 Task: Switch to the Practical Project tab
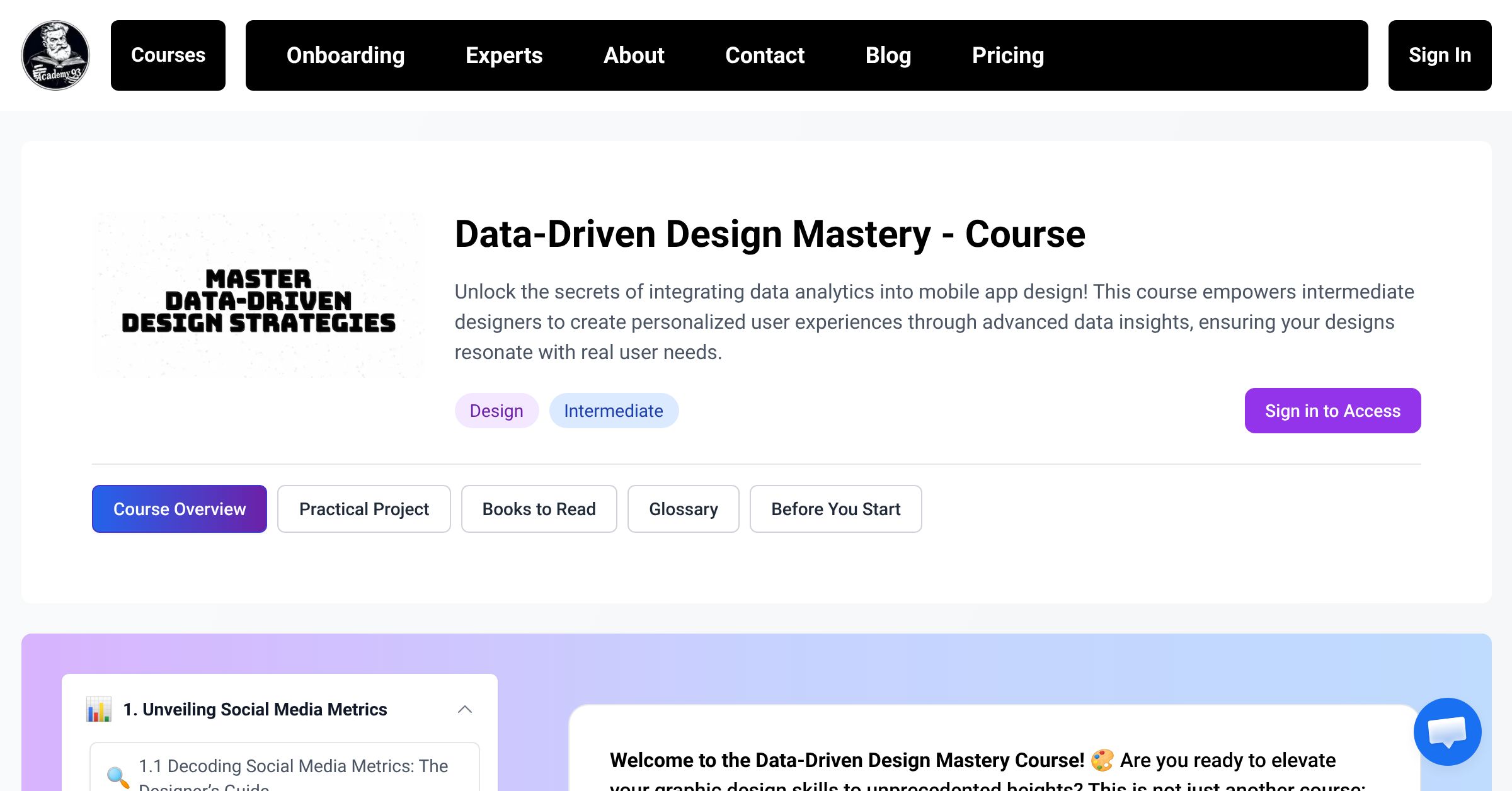(364, 509)
